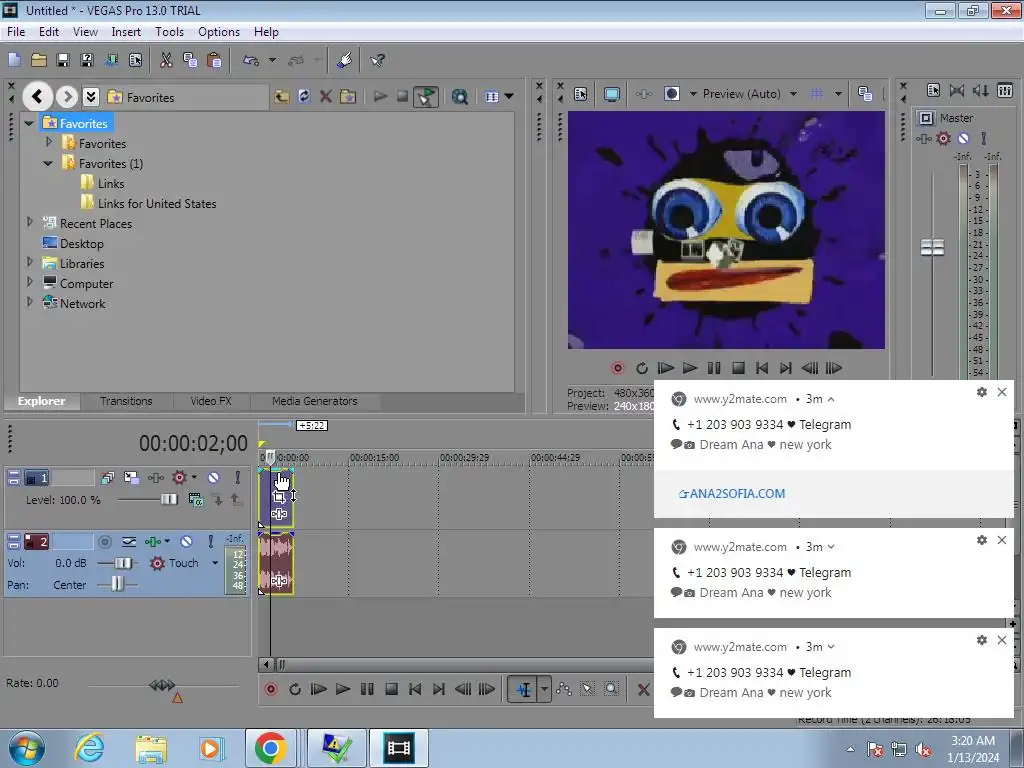Viewport: 1024px width, 768px height.
Task: Close the top y2mate notification
Action: pyautogui.click(x=1002, y=392)
